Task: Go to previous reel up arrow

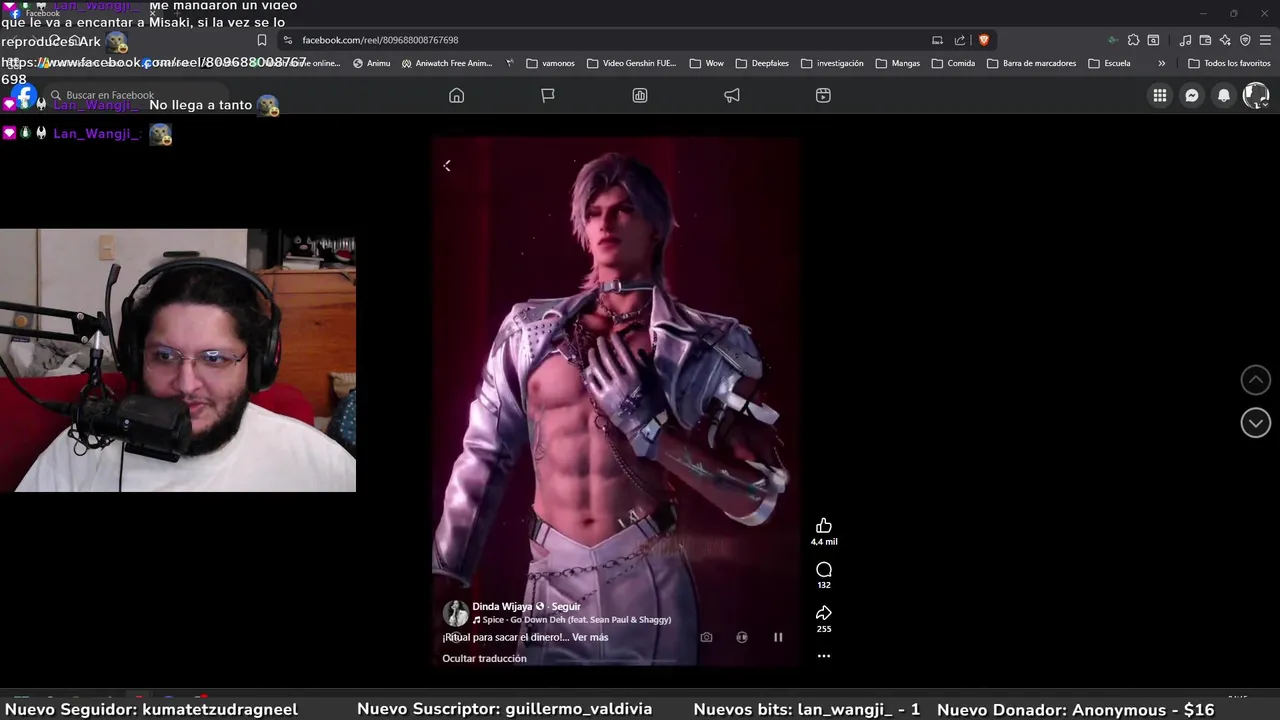Action: (1256, 380)
